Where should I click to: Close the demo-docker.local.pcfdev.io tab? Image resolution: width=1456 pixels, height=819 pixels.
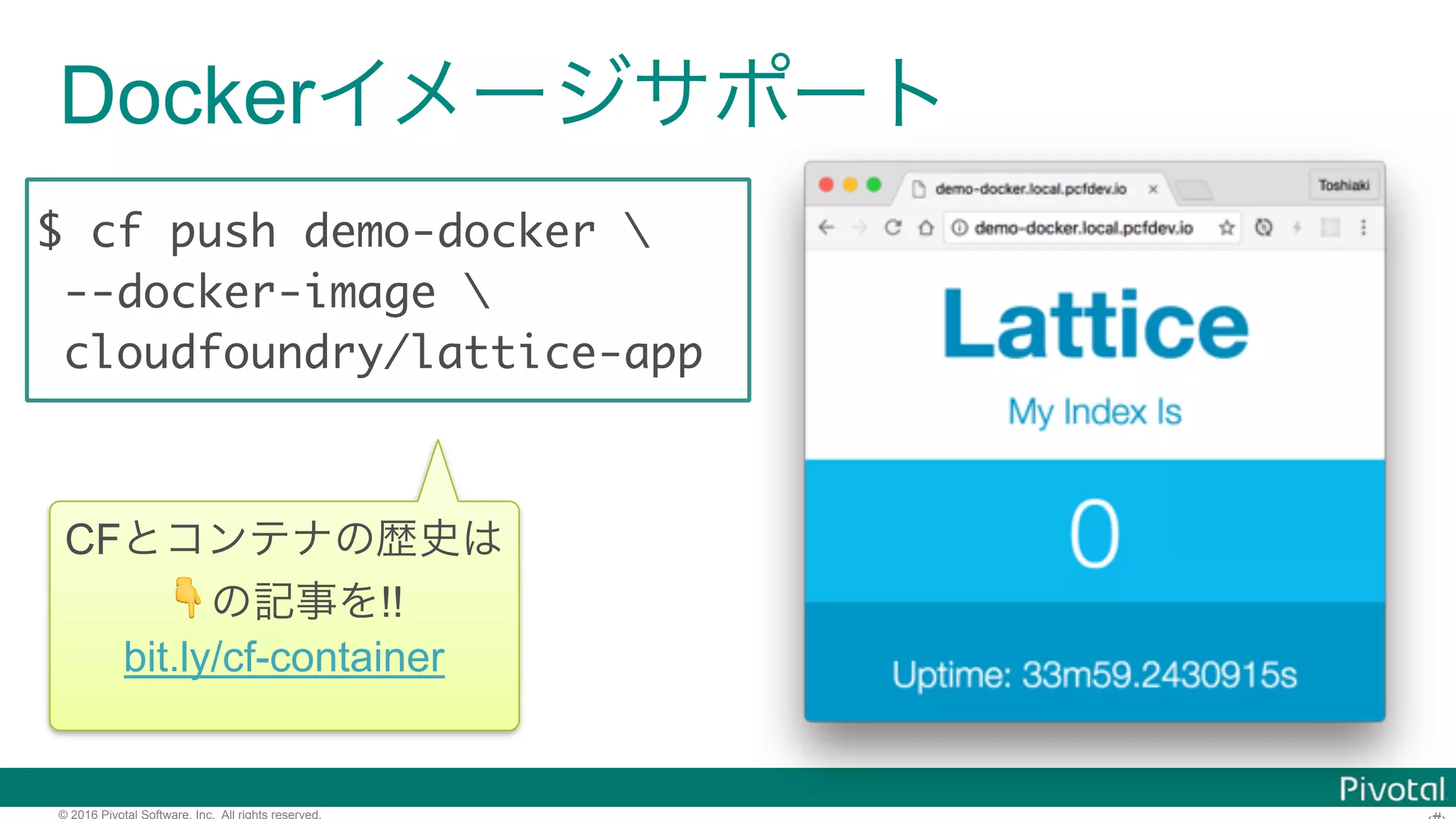click(x=1153, y=189)
